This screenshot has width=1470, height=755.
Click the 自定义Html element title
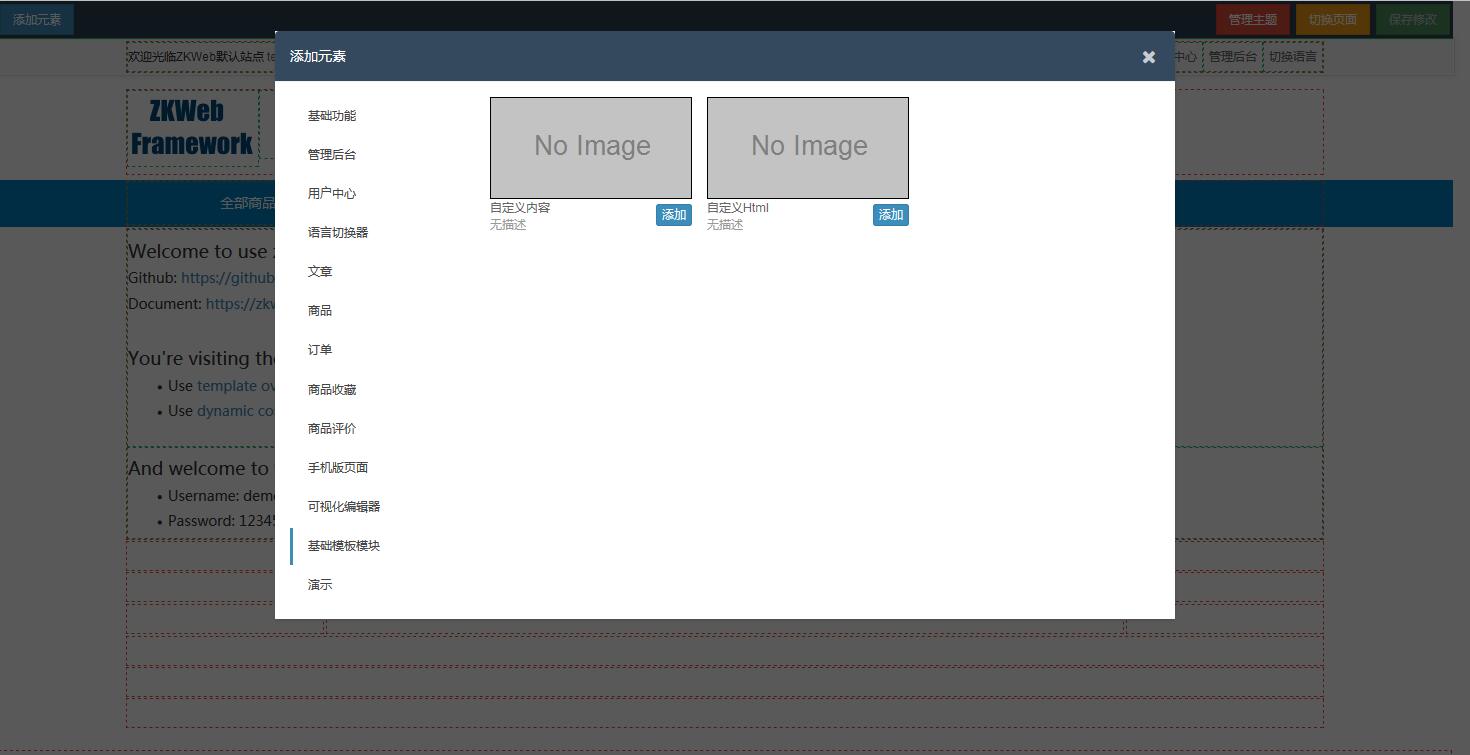738,208
